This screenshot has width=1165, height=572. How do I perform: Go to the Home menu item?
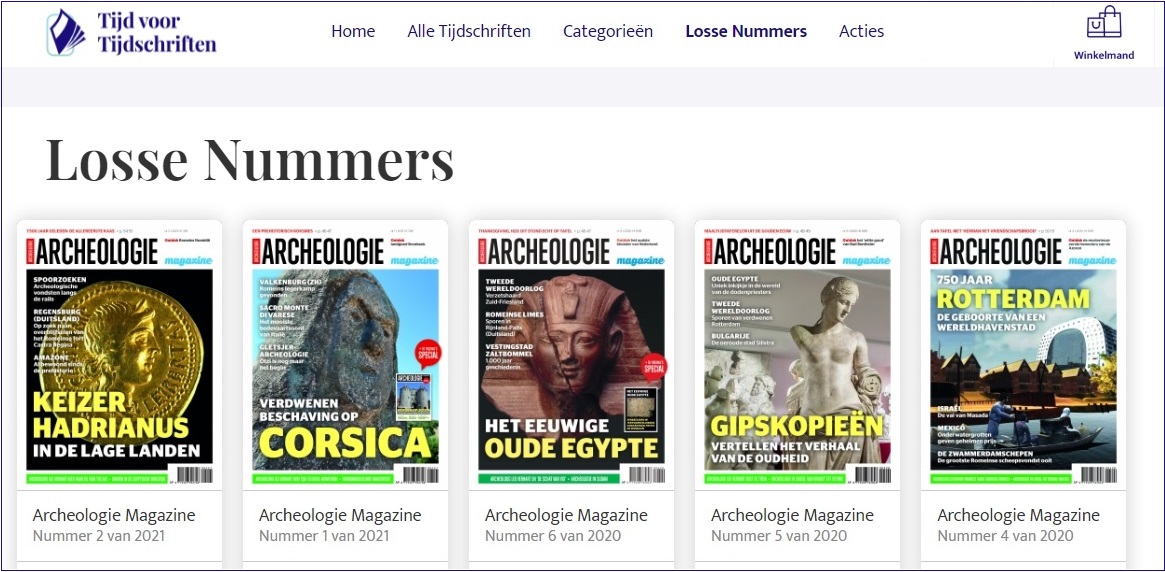353,31
